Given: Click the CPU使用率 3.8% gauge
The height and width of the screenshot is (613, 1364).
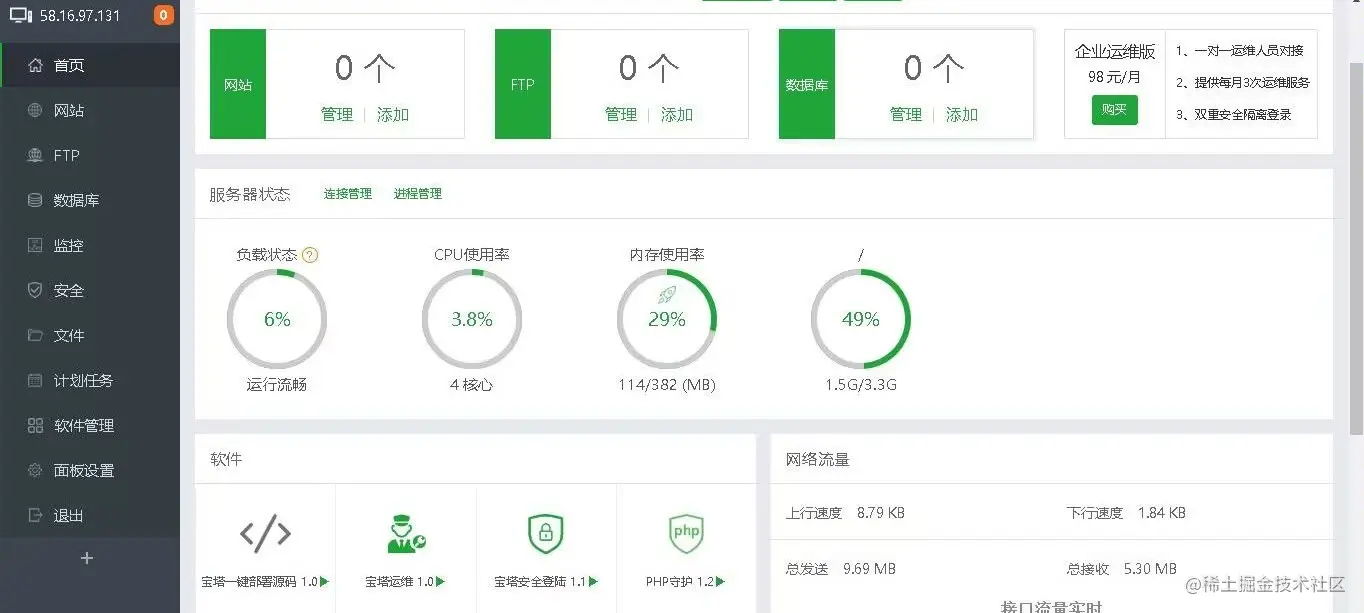Looking at the screenshot, I should [472, 319].
